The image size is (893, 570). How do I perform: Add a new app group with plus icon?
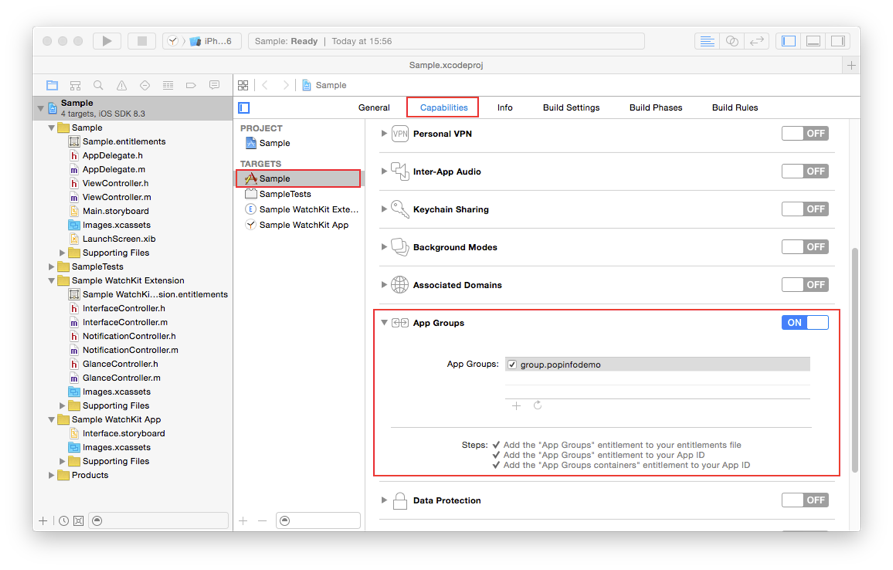(x=516, y=406)
